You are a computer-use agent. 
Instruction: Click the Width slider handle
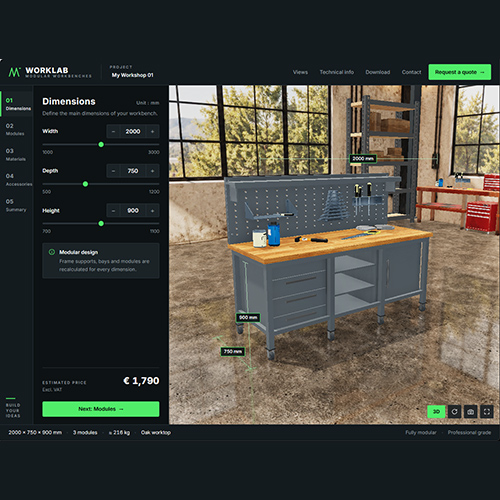[101, 144]
